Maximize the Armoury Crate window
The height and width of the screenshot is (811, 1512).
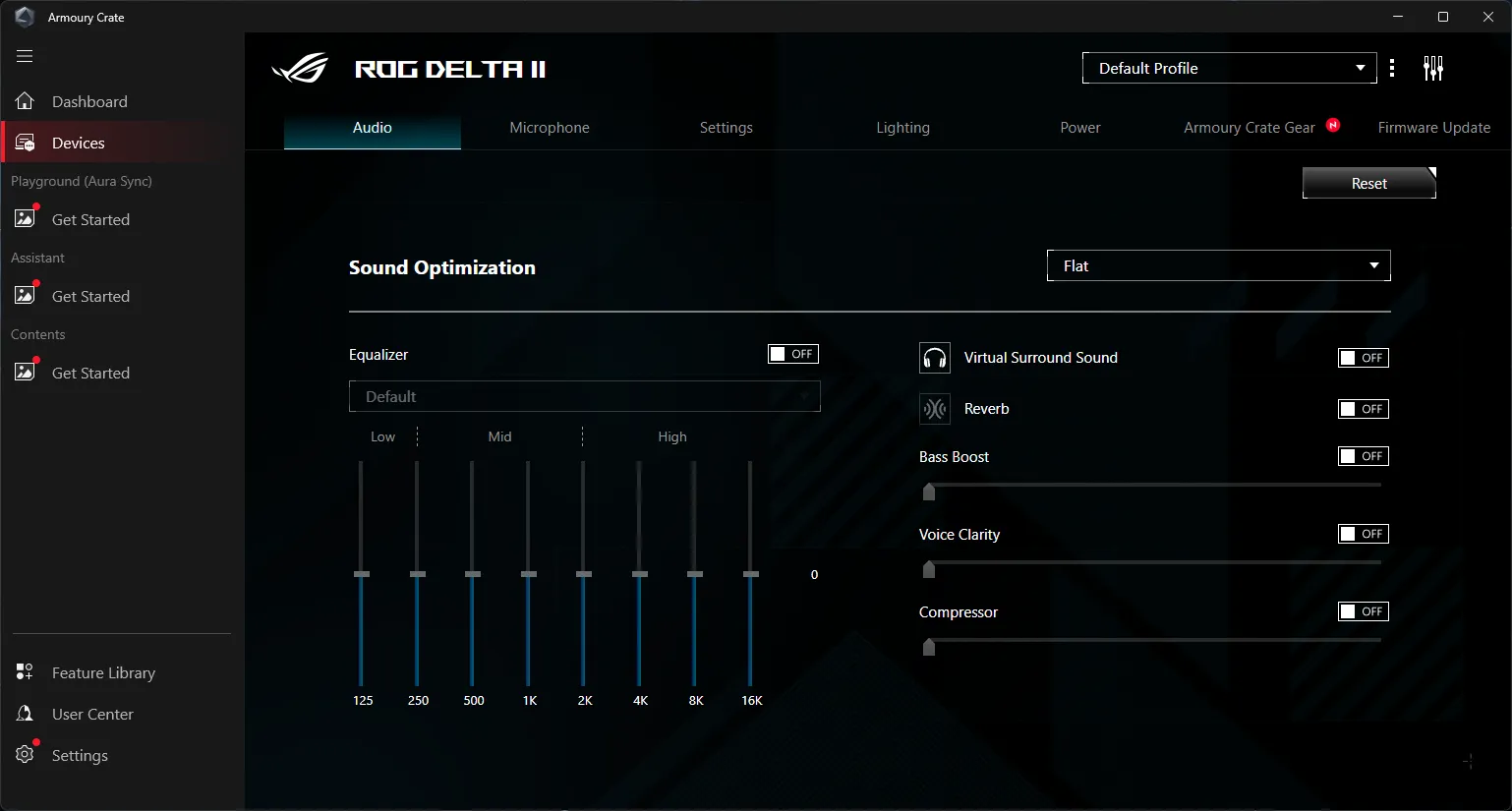[1443, 17]
